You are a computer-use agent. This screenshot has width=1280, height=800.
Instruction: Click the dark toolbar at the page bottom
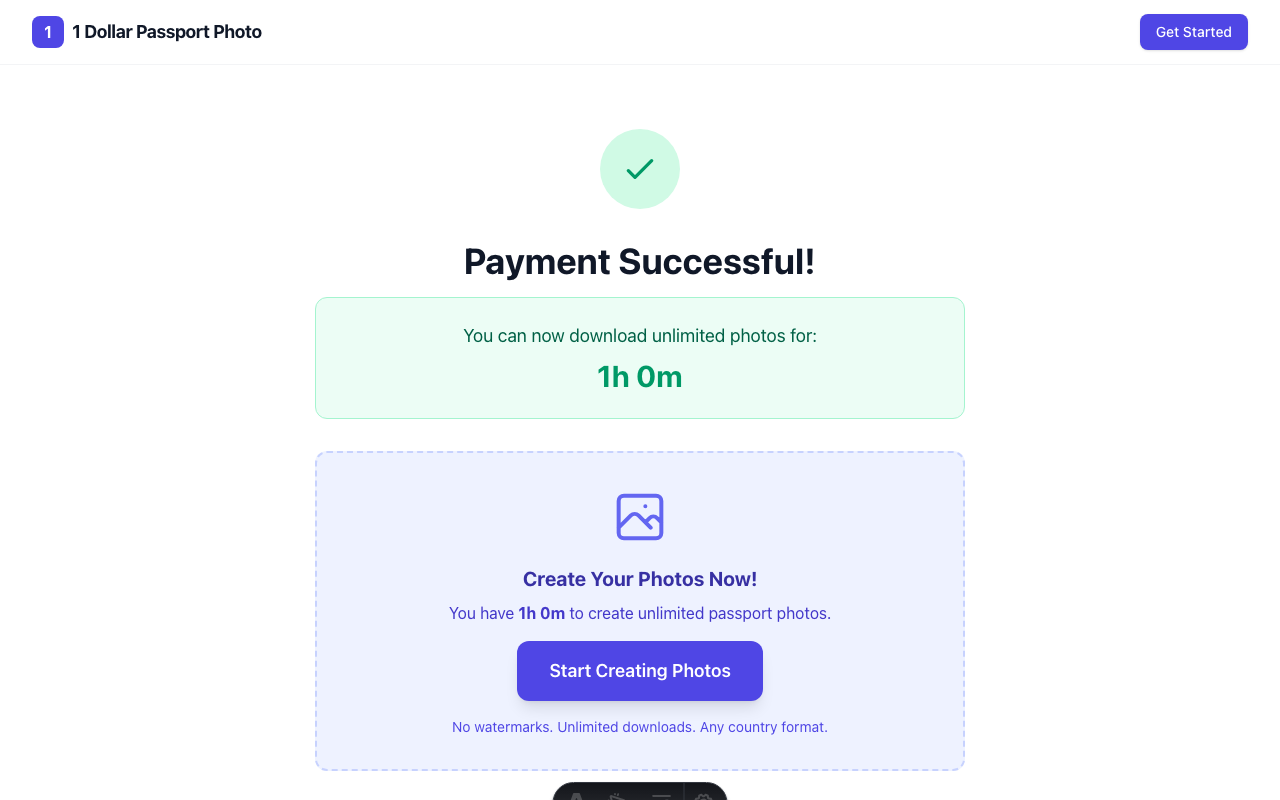639,795
